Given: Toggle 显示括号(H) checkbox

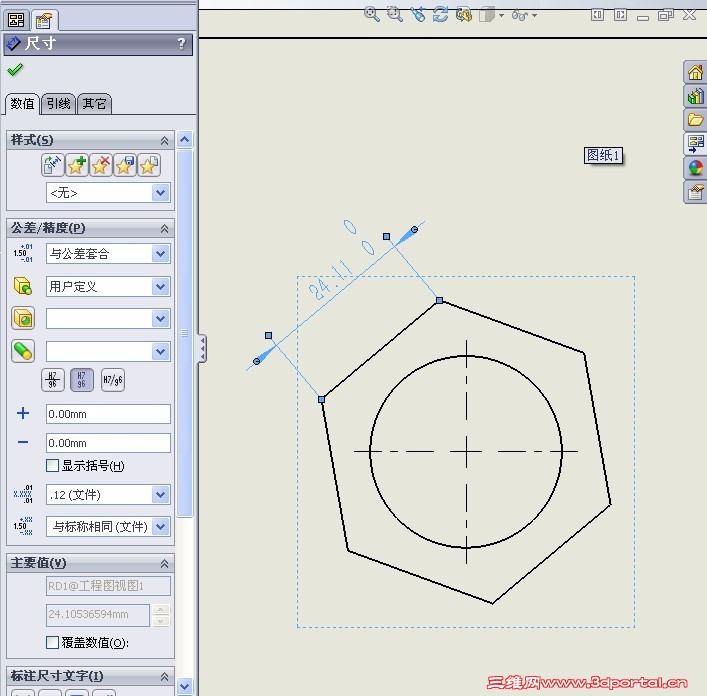Looking at the screenshot, I should point(52,466).
